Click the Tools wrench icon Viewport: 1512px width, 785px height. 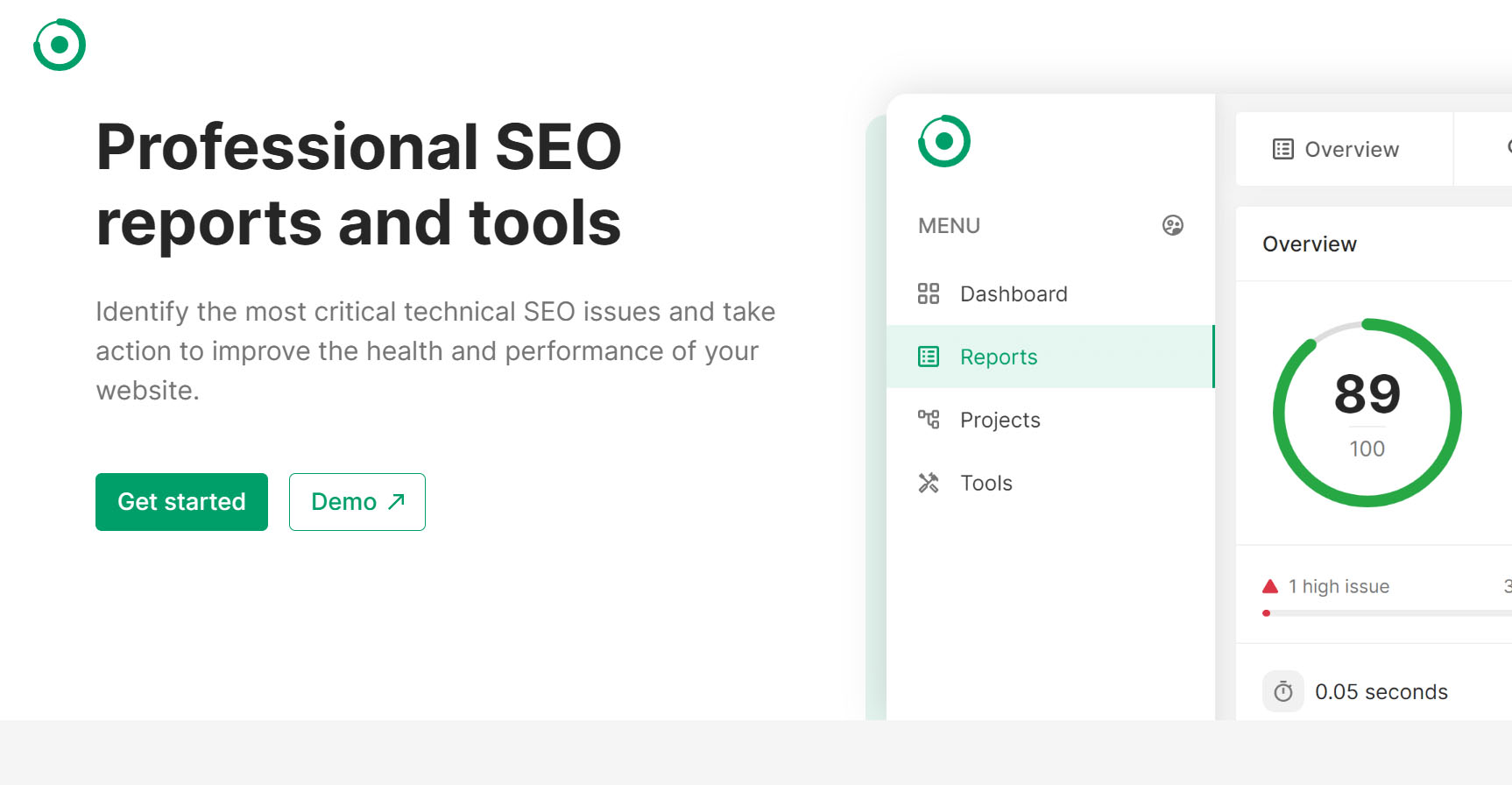(928, 483)
